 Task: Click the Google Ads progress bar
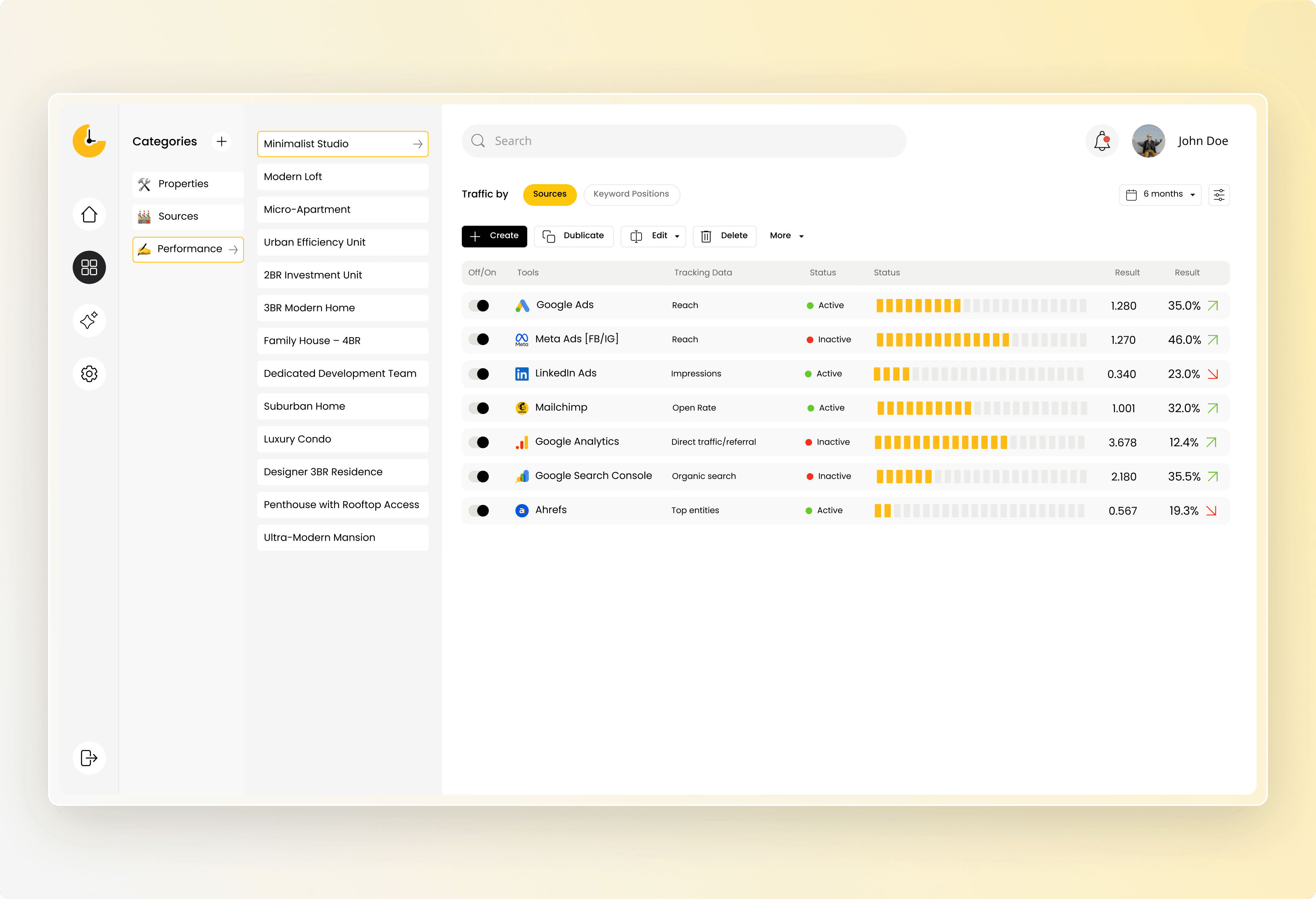[981, 306]
